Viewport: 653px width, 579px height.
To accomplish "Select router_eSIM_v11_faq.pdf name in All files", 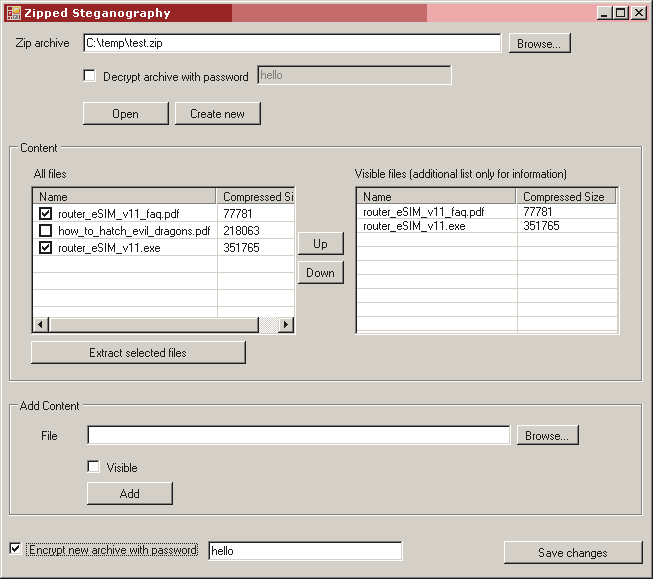I will pyautogui.click(x=119, y=214).
